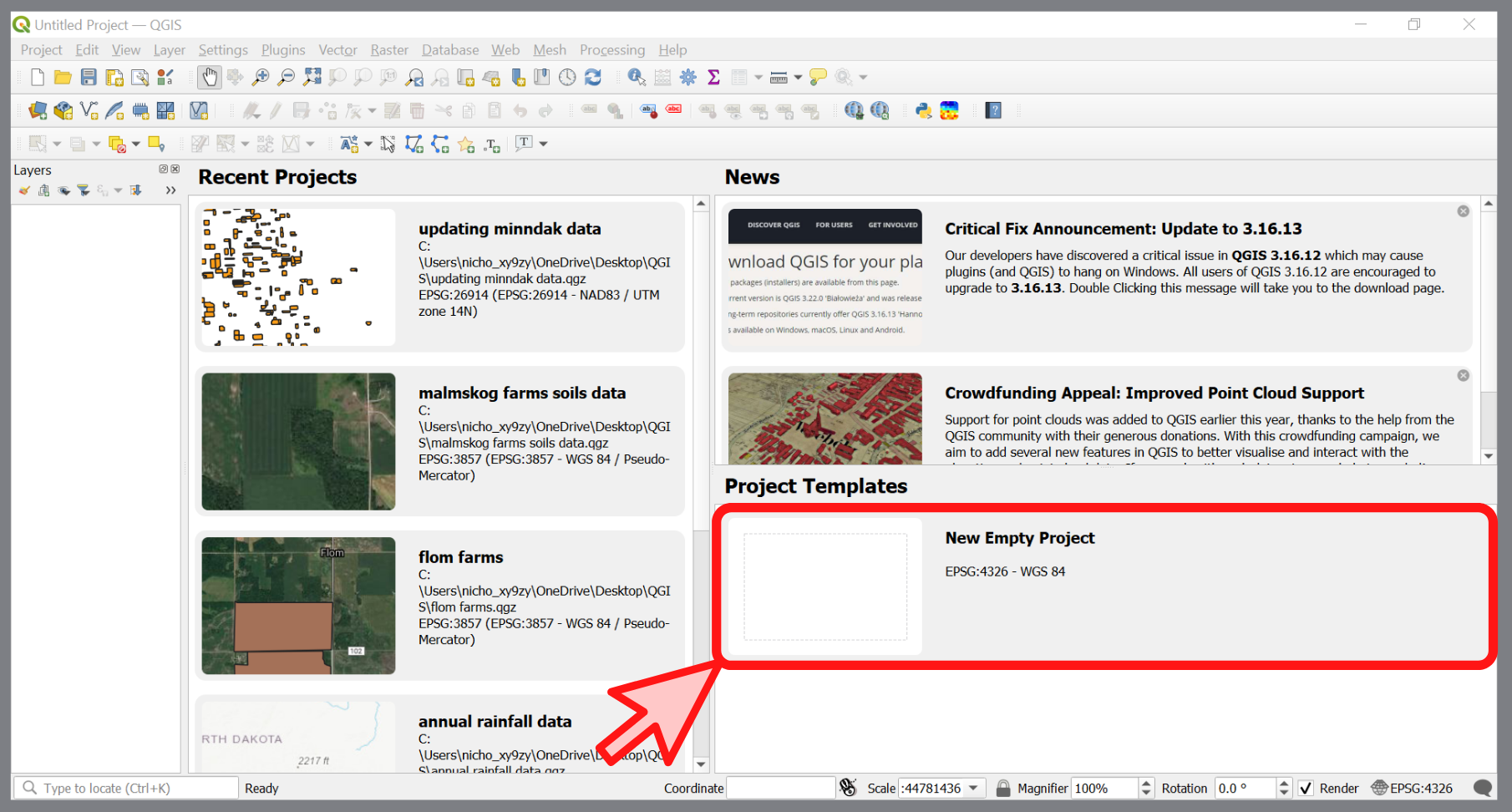Open Layer Styling panel from Layers toolbar

tap(24, 190)
